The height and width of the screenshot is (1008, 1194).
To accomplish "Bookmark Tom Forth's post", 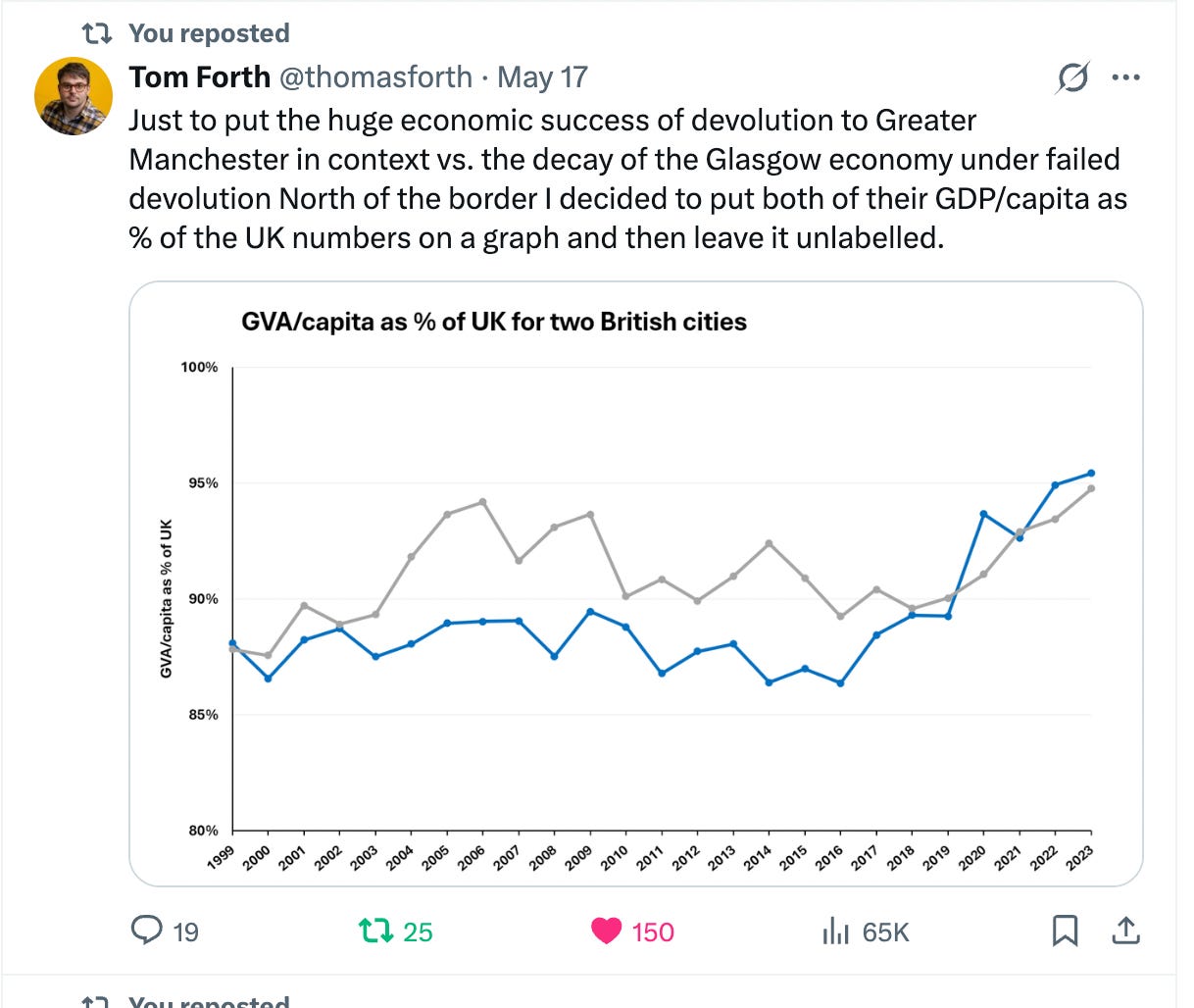I will coord(1065,931).
